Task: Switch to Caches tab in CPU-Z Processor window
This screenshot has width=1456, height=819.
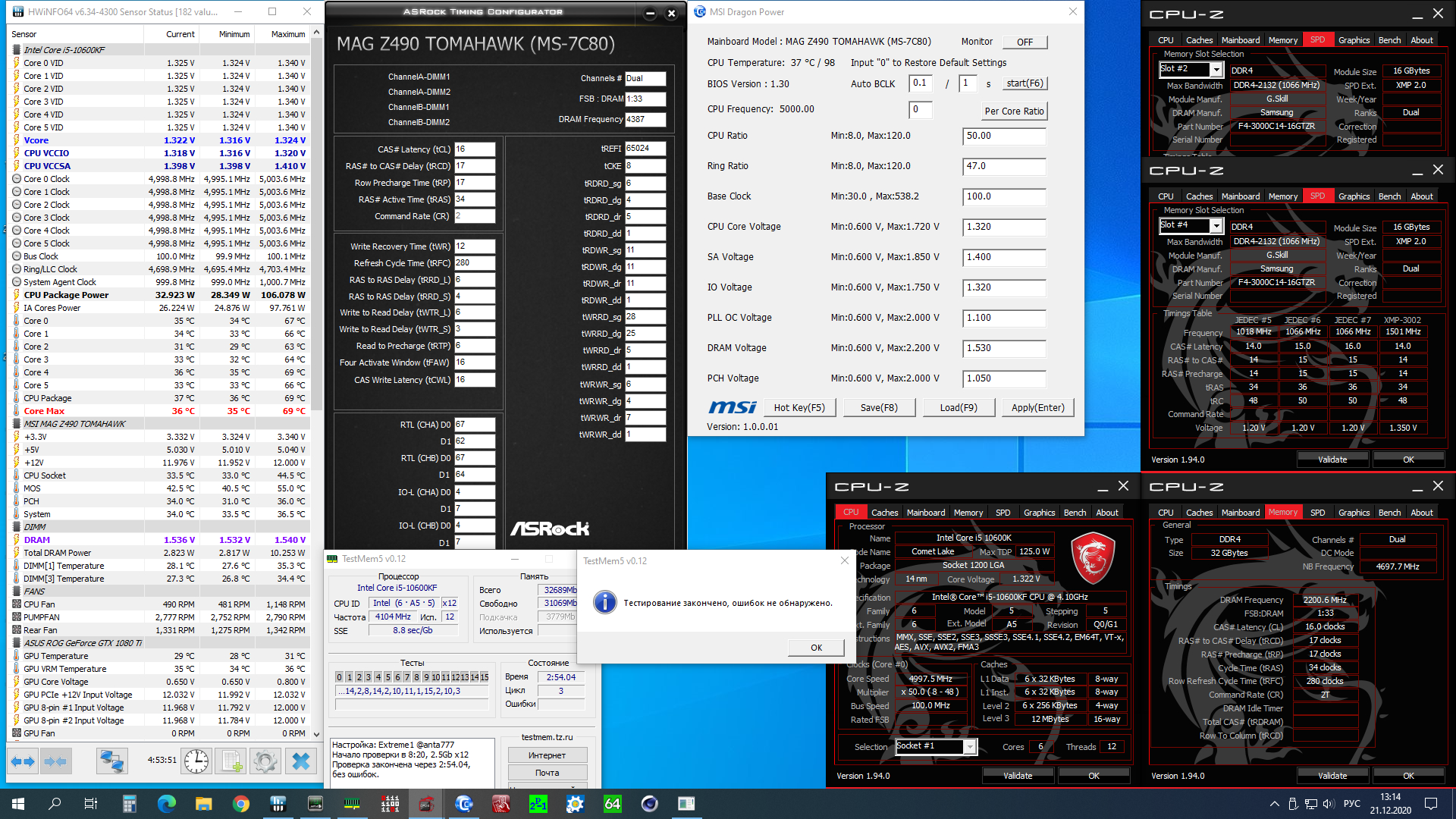Action: [884, 513]
